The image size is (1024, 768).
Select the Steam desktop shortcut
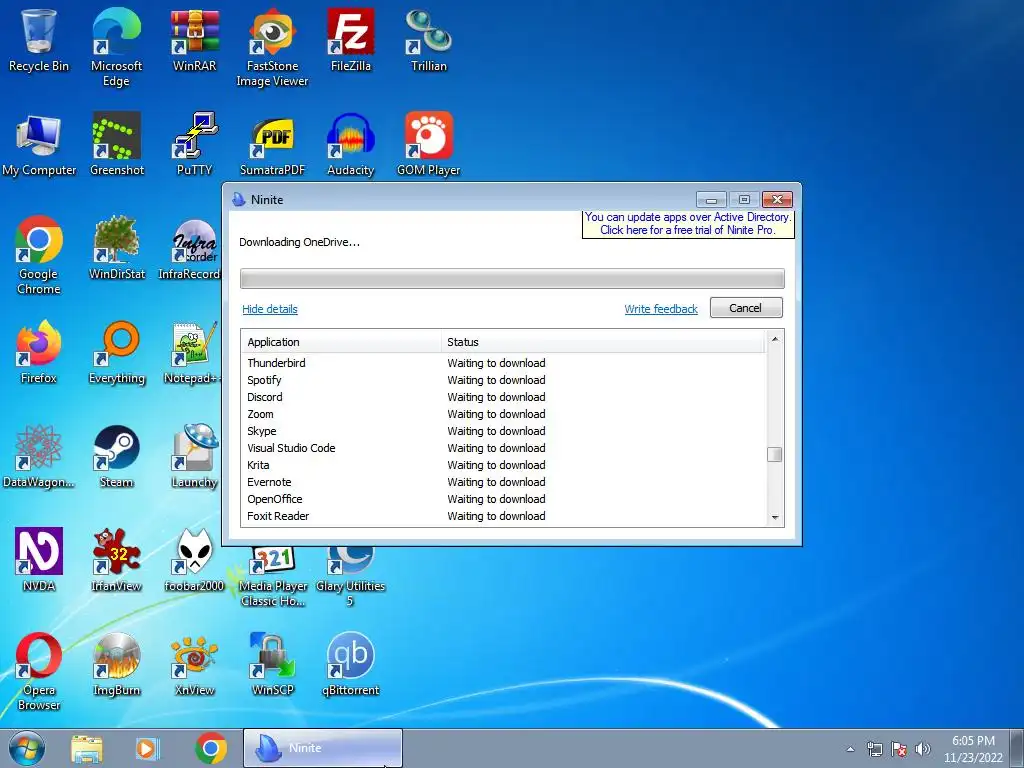116,457
